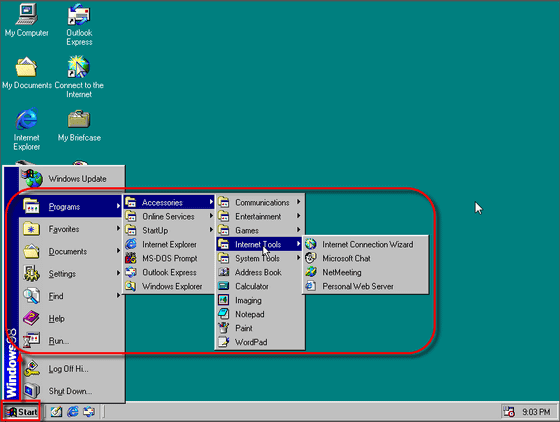Expand the Communications submenu
The image size is (560, 422).
coord(260,202)
